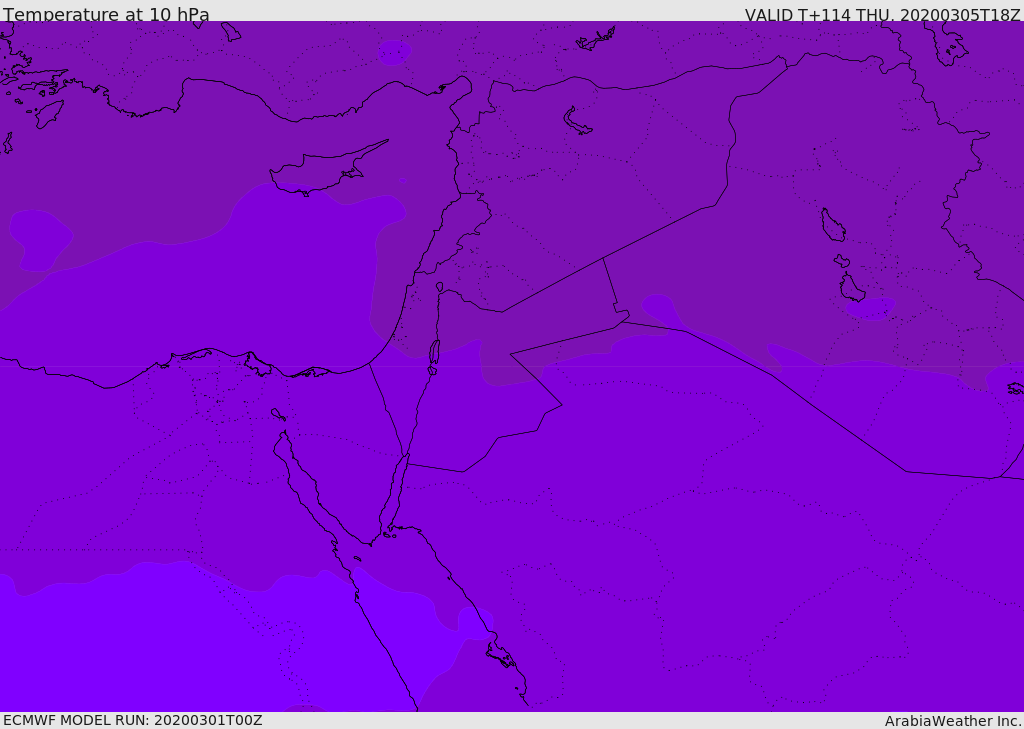
Task: Click the 'ArabiaWeather Inc.' credit text
Action: (x=953, y=721)
